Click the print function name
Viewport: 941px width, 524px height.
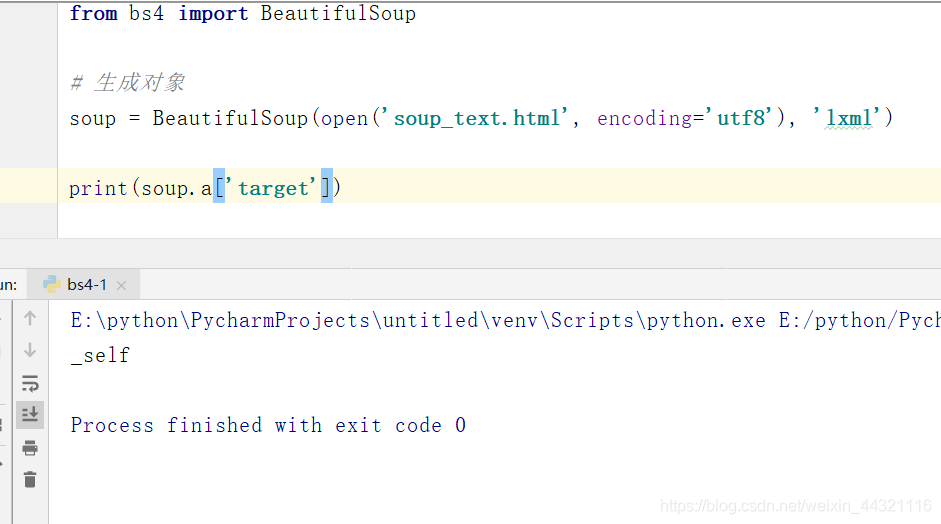tap(98, 188)
